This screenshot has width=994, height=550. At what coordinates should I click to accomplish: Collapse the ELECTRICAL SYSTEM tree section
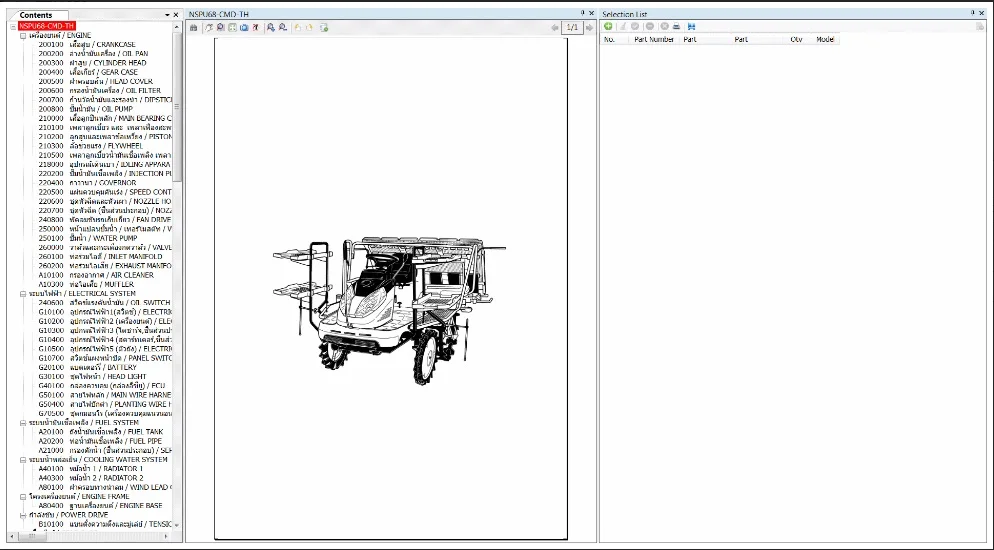[x=23, y=293]
